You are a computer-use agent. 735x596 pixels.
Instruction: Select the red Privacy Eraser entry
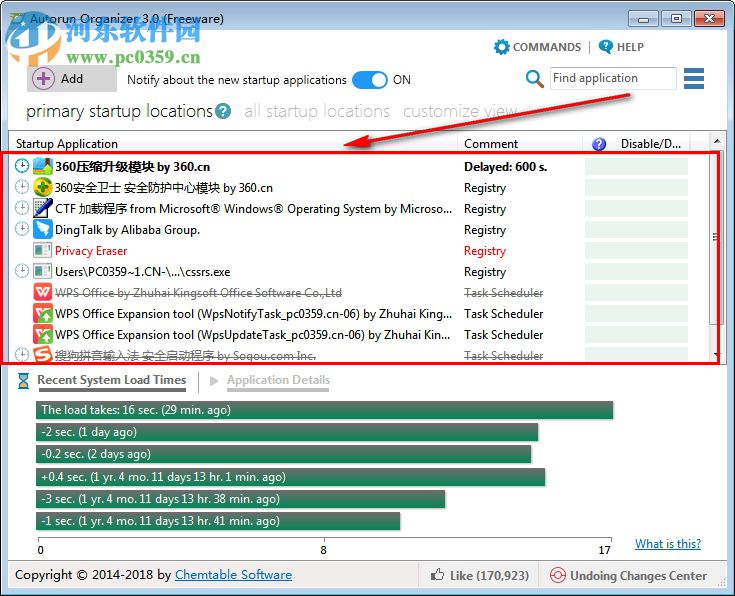click(x=91, y=251)
